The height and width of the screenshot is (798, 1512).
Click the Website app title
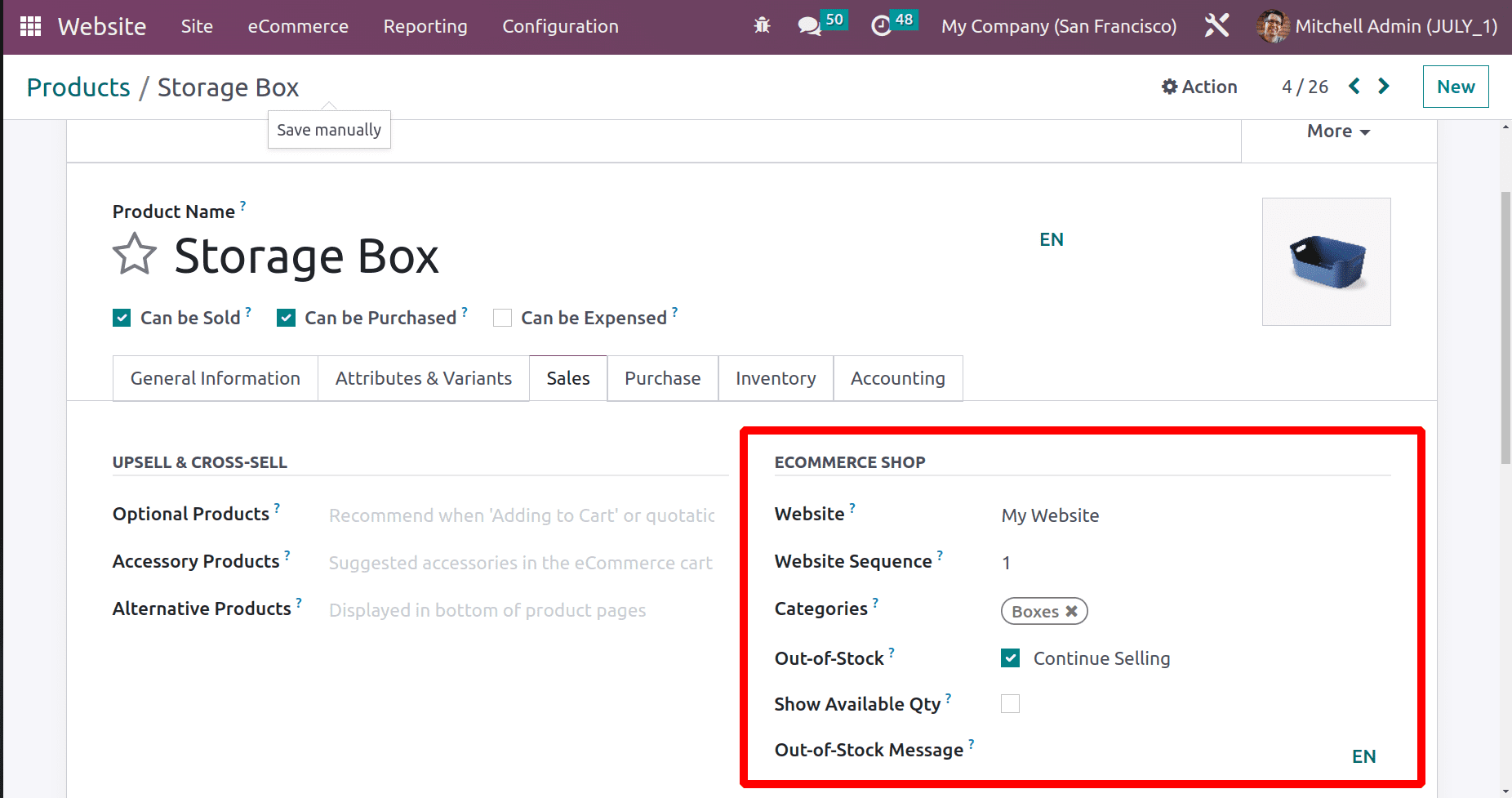point(102,26)
